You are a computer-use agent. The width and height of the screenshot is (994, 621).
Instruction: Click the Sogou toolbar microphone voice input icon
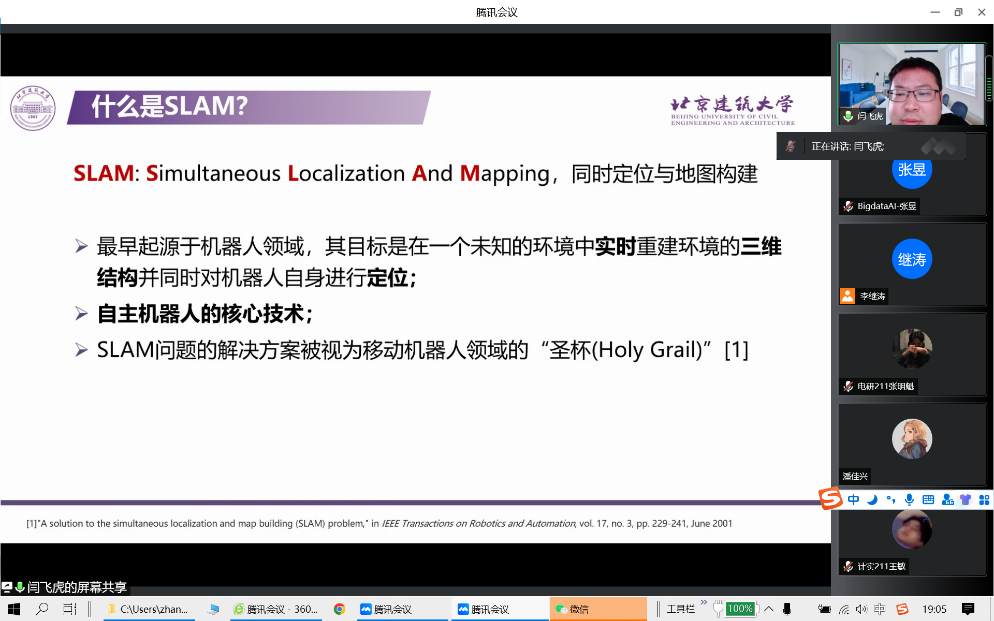(909, 499)
